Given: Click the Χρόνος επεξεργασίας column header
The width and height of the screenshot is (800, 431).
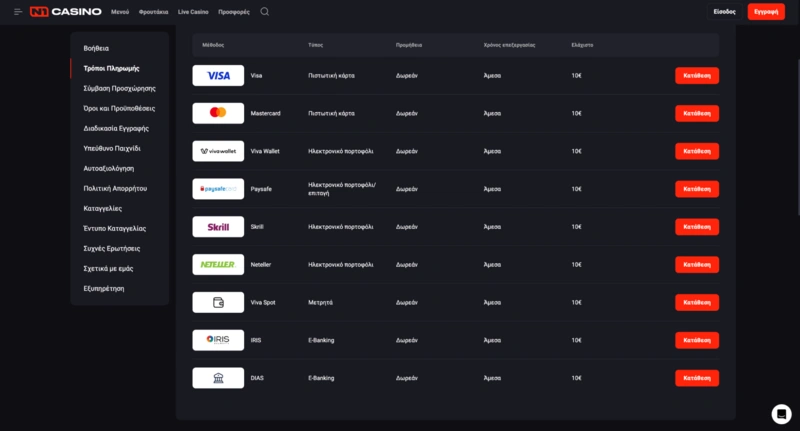Looking at the screenshot, I should [509, 45].
